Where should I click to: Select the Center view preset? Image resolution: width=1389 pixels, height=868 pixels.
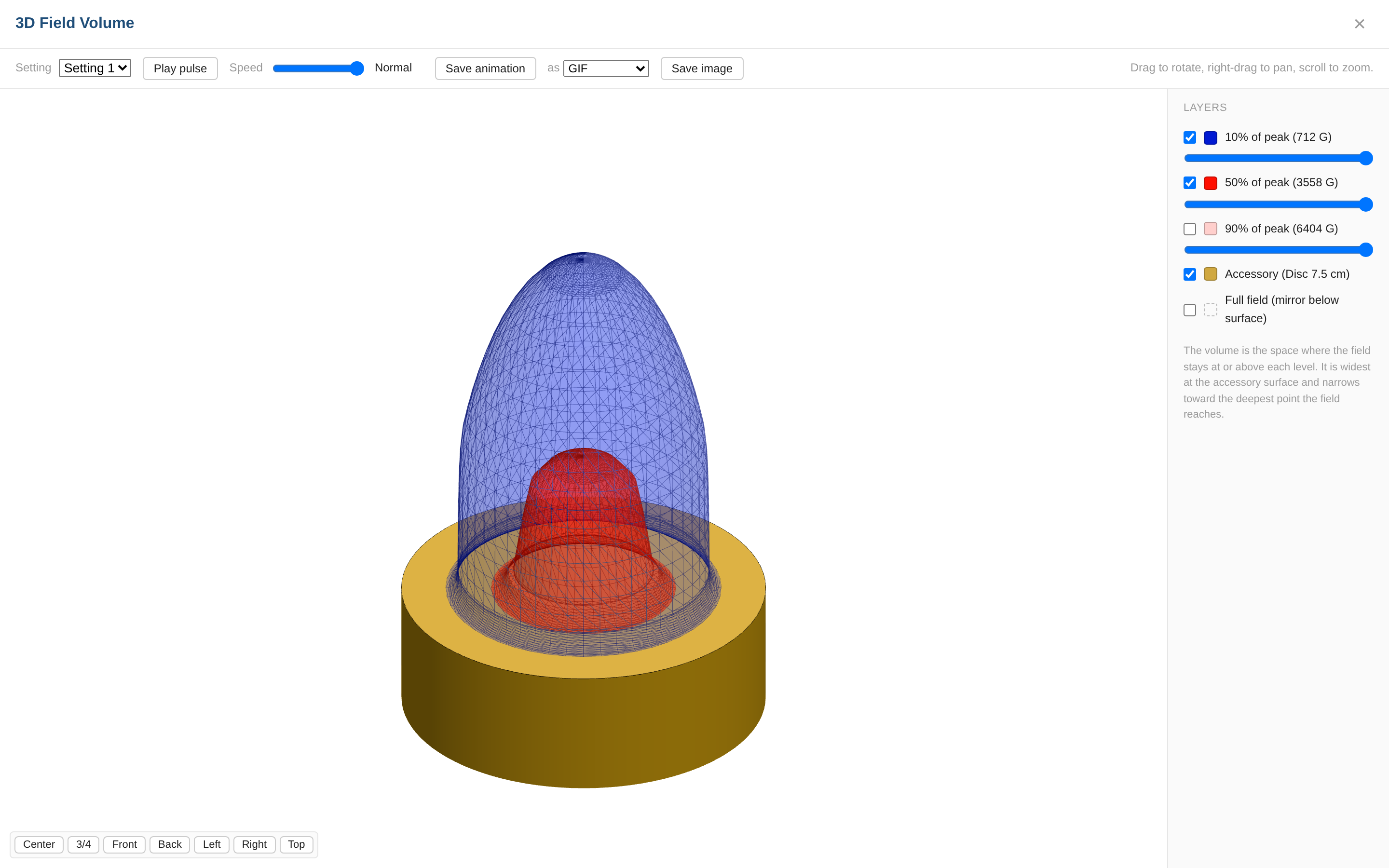pyautogui.click(x=39, y=844)
